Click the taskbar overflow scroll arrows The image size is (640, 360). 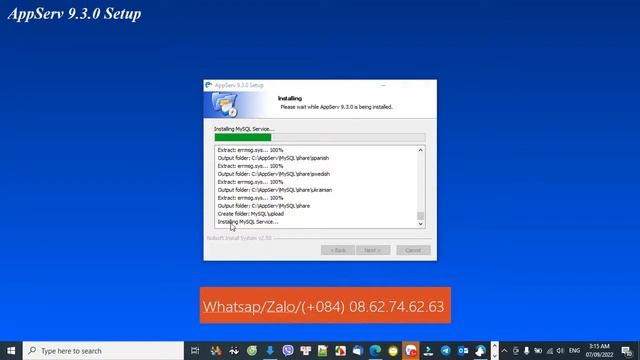[494, 351]
